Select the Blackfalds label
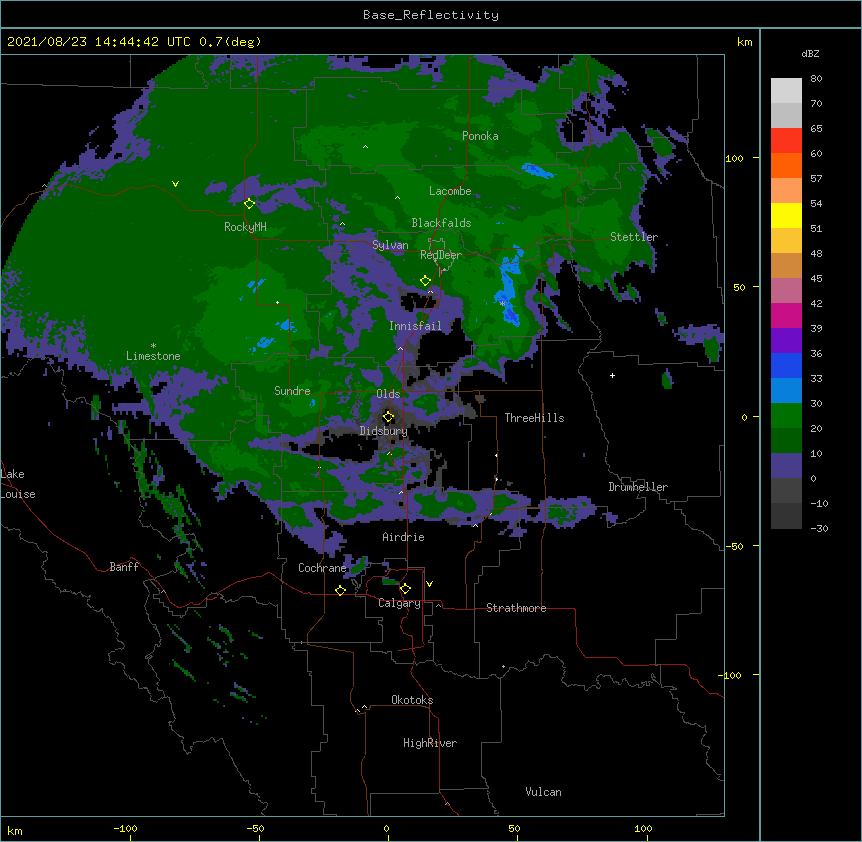 441,223
